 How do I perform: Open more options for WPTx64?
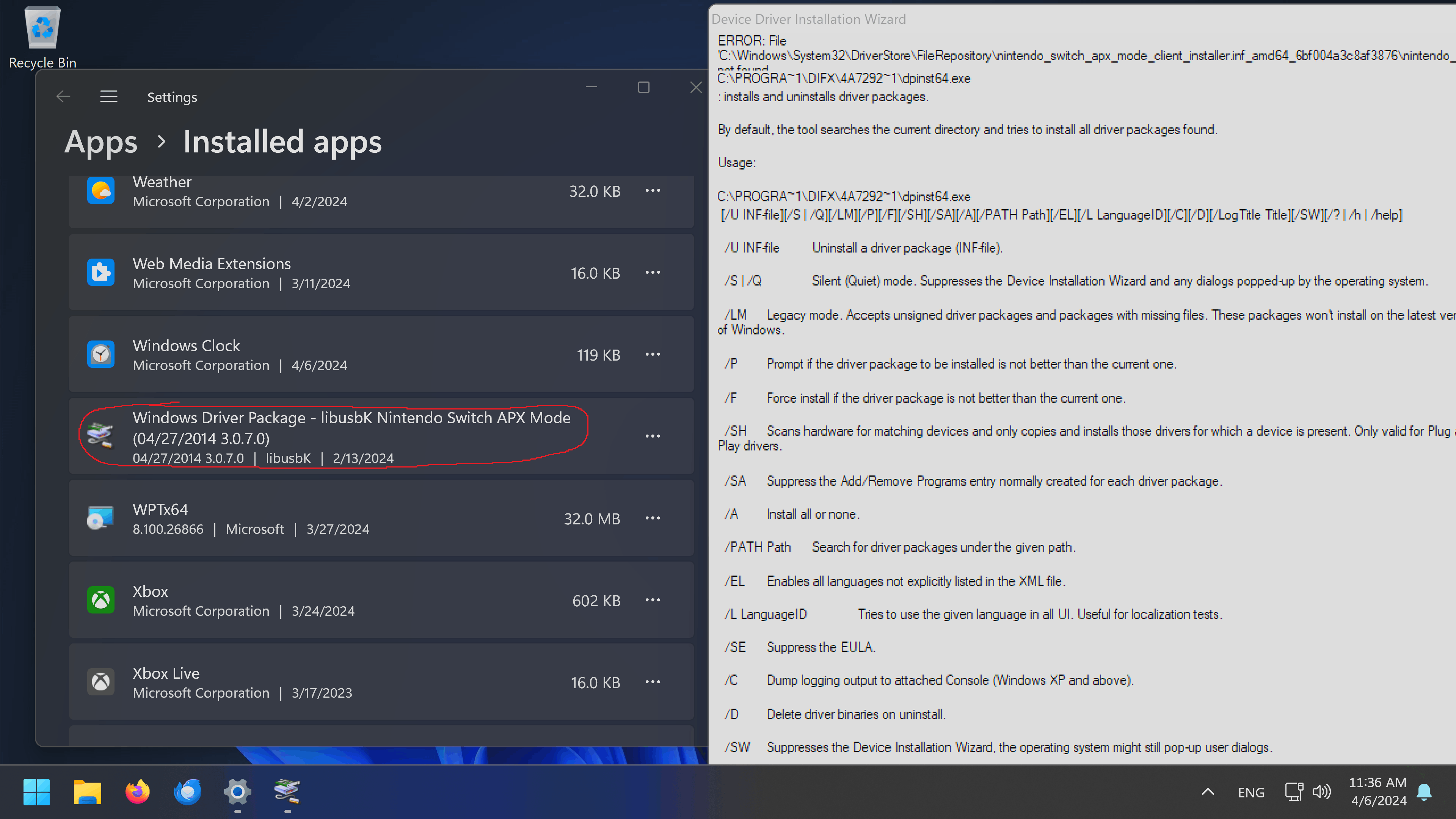(652, 518)
